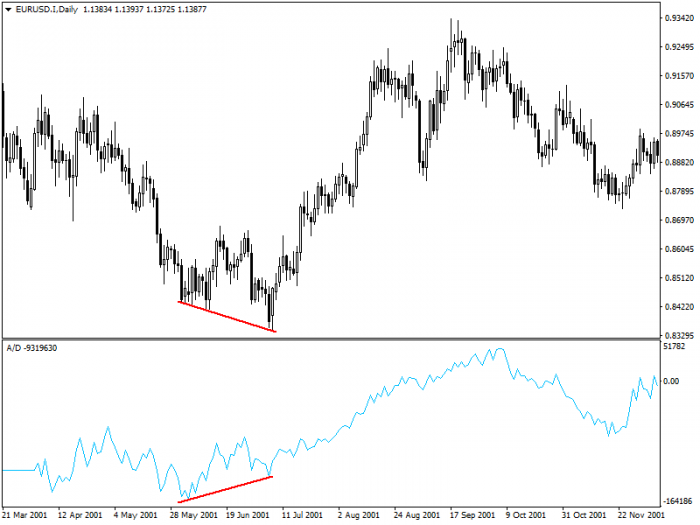Select OHLC values 1.13834 1.13937 1.13725 1.13877
This screenshot has width=700, height=525.
click(x=145, y=9)
